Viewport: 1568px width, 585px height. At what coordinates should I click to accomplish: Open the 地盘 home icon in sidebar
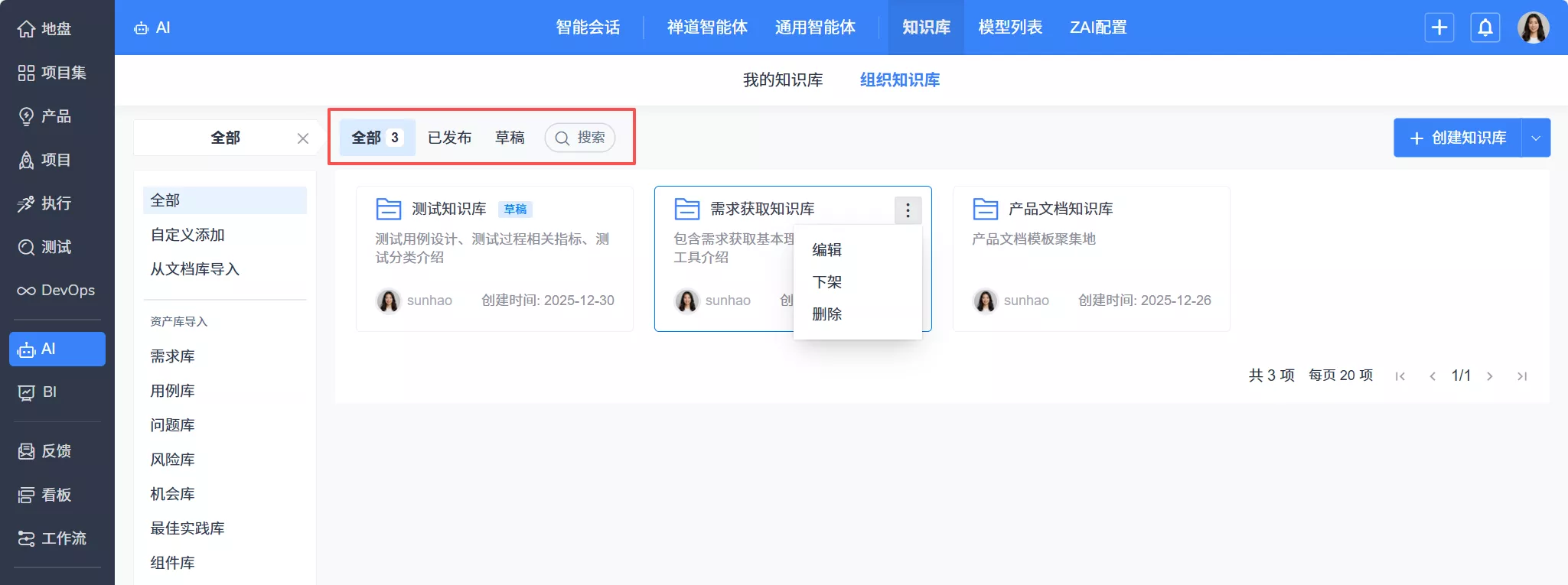27,29
